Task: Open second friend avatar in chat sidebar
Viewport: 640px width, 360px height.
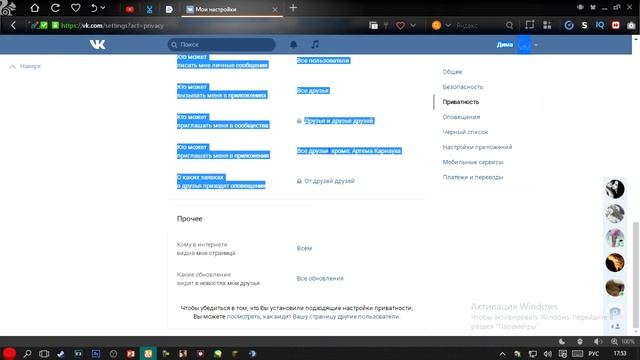Action: tap(615, 213)
